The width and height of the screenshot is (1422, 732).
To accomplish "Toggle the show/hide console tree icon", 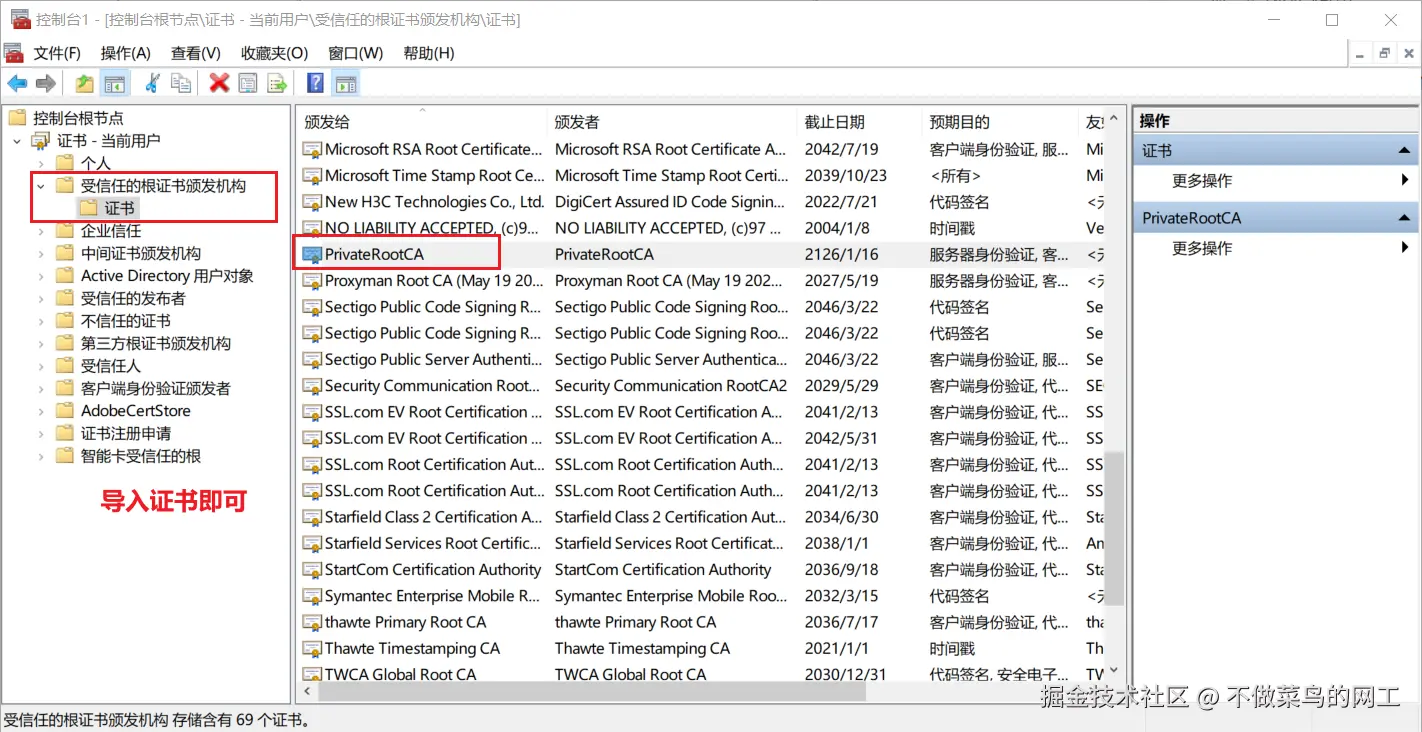I will (x=115, y=84).
